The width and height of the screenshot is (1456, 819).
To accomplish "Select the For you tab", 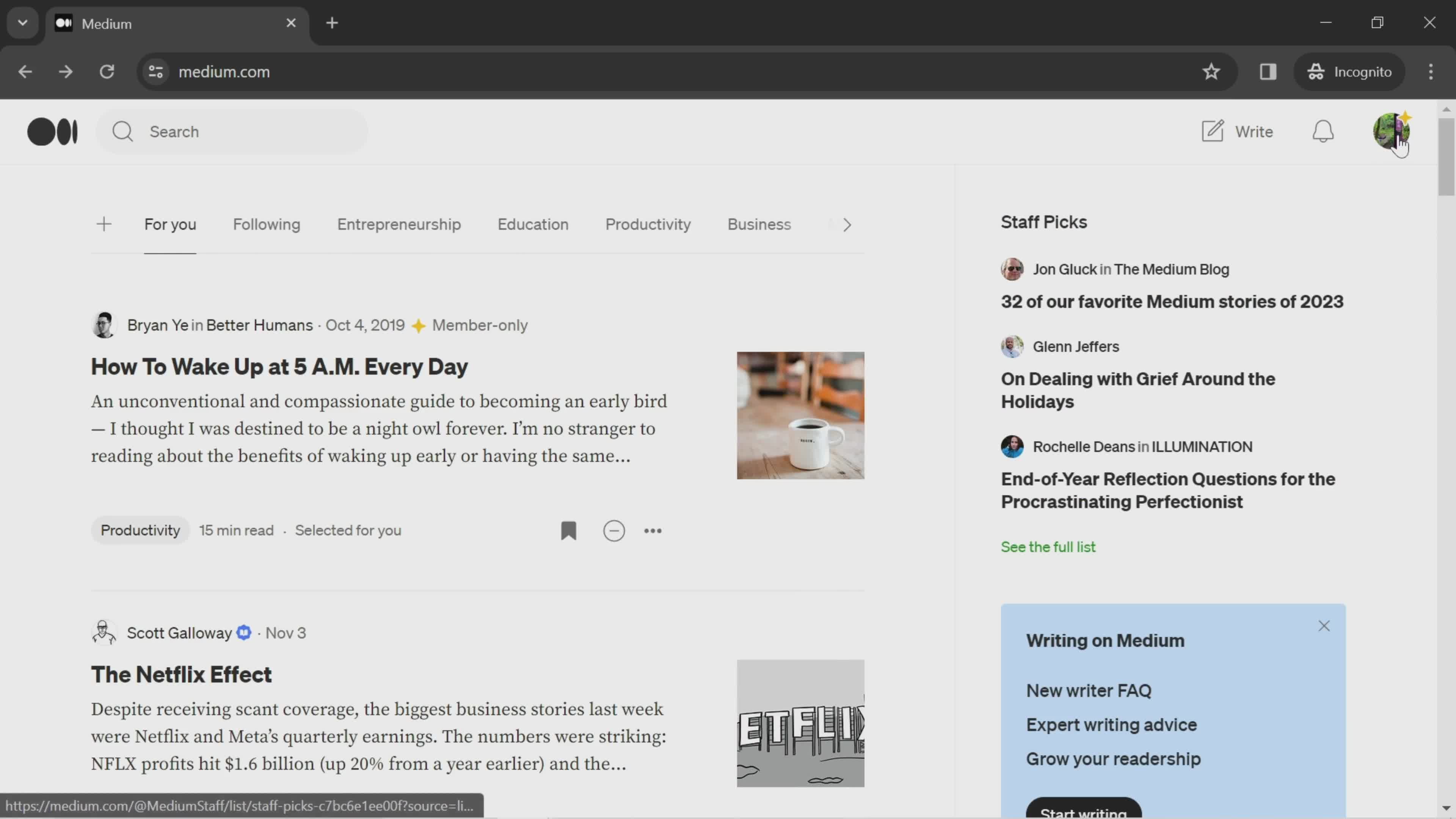I will tap(170, 224).
